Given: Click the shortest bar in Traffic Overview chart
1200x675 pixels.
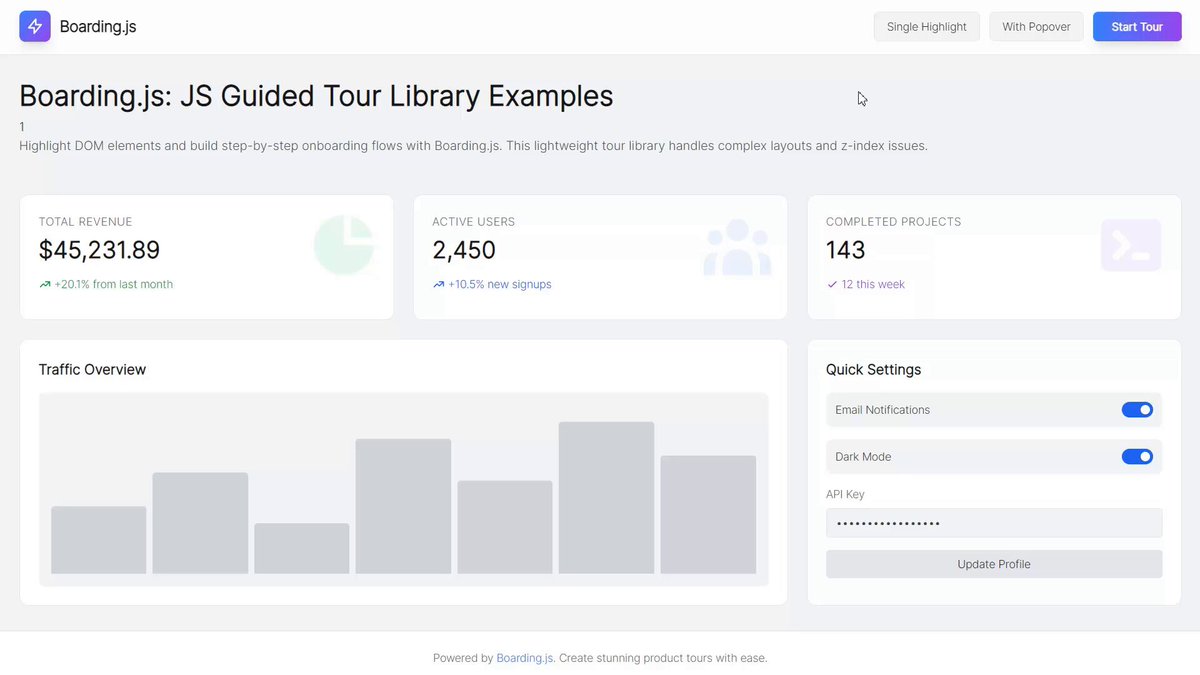Looking at the screenshot, I should 302,549.
